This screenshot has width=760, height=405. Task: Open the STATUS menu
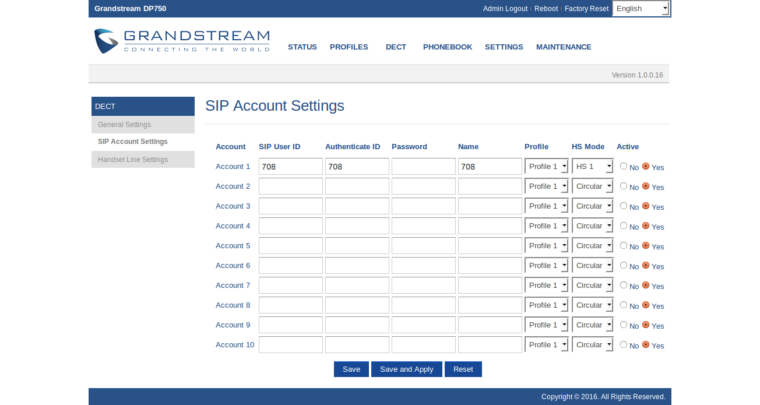click(302, 47)
